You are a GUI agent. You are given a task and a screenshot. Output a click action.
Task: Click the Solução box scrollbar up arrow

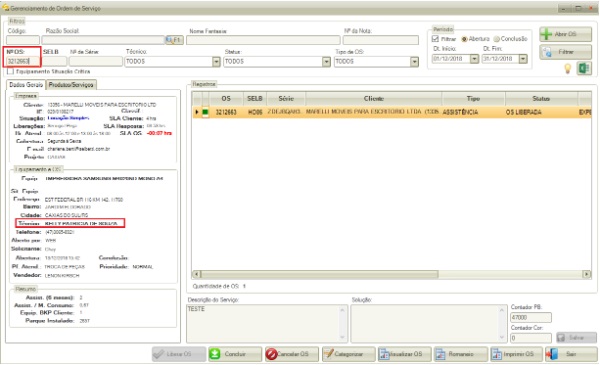coord(502,310)
